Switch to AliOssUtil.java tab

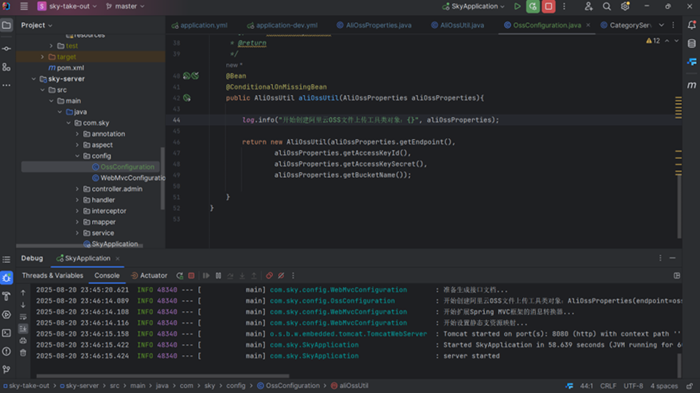point(458,25)
